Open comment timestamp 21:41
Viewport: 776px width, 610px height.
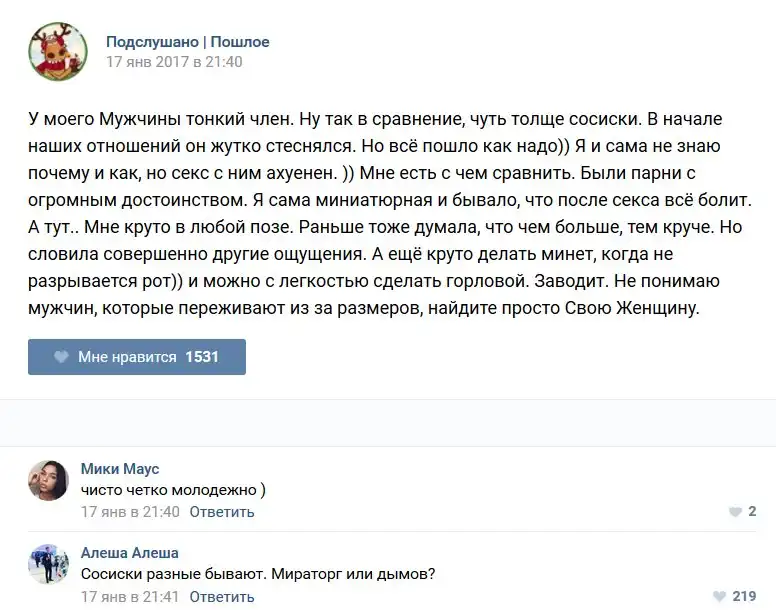pyautogui.click(x=130, y=597)
